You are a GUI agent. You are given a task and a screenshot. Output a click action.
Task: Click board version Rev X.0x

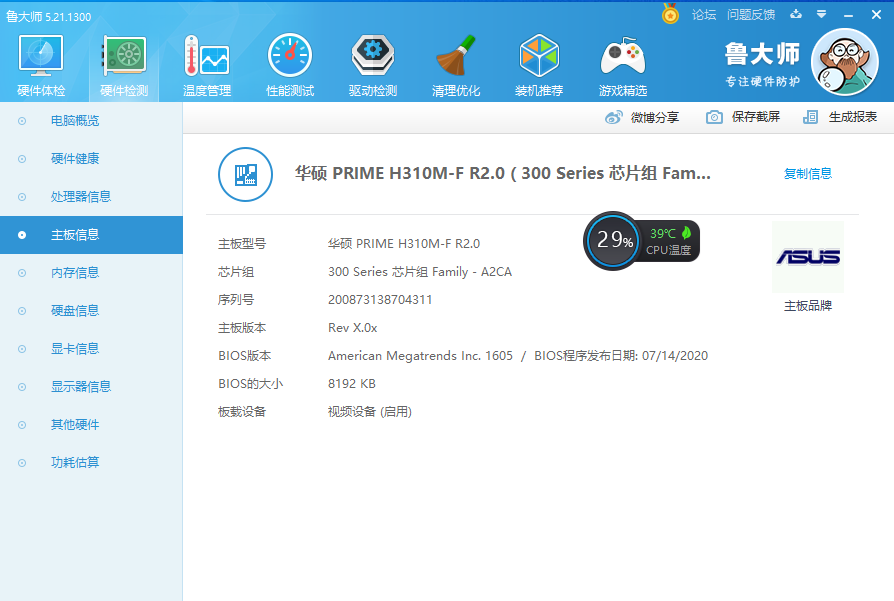tap(352, 328)
